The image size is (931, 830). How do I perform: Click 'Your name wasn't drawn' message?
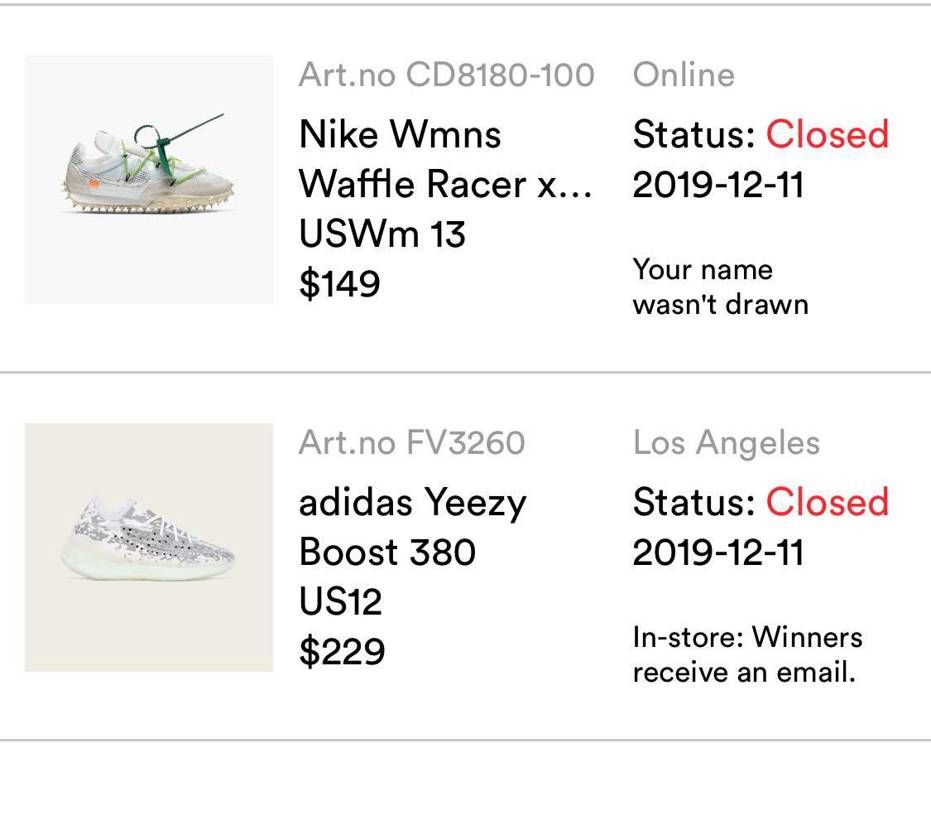tap(721, 287)
